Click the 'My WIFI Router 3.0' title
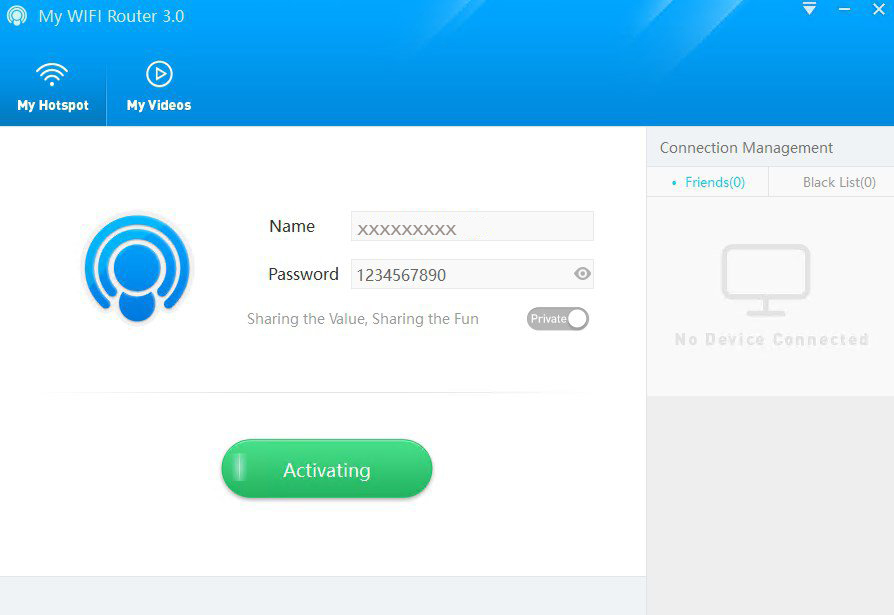The height and width of the screenshot is (615, 894). pyautogui.click(x=111, y=16)
